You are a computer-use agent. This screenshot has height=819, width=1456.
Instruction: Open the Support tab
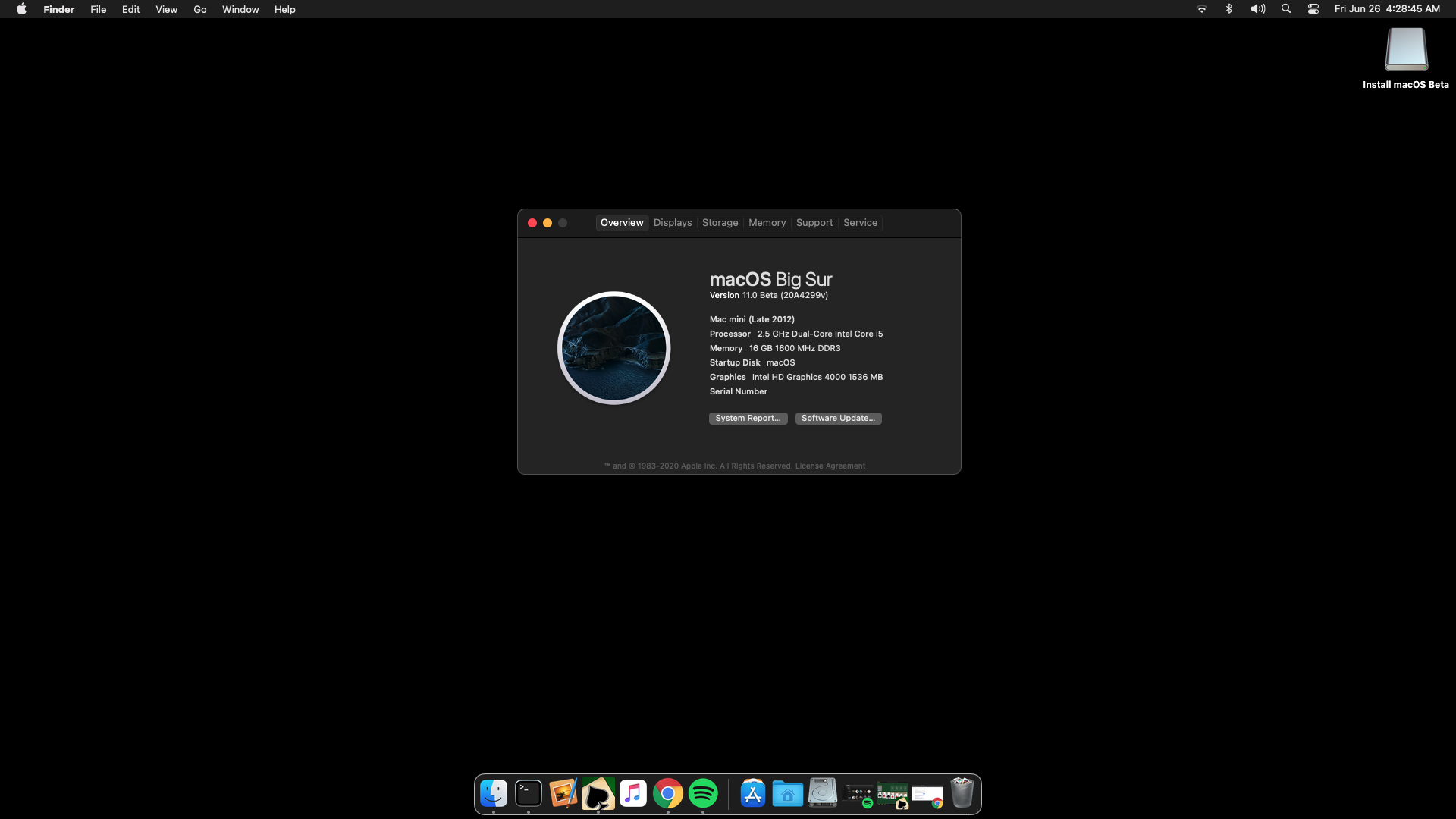click(814, 223)
